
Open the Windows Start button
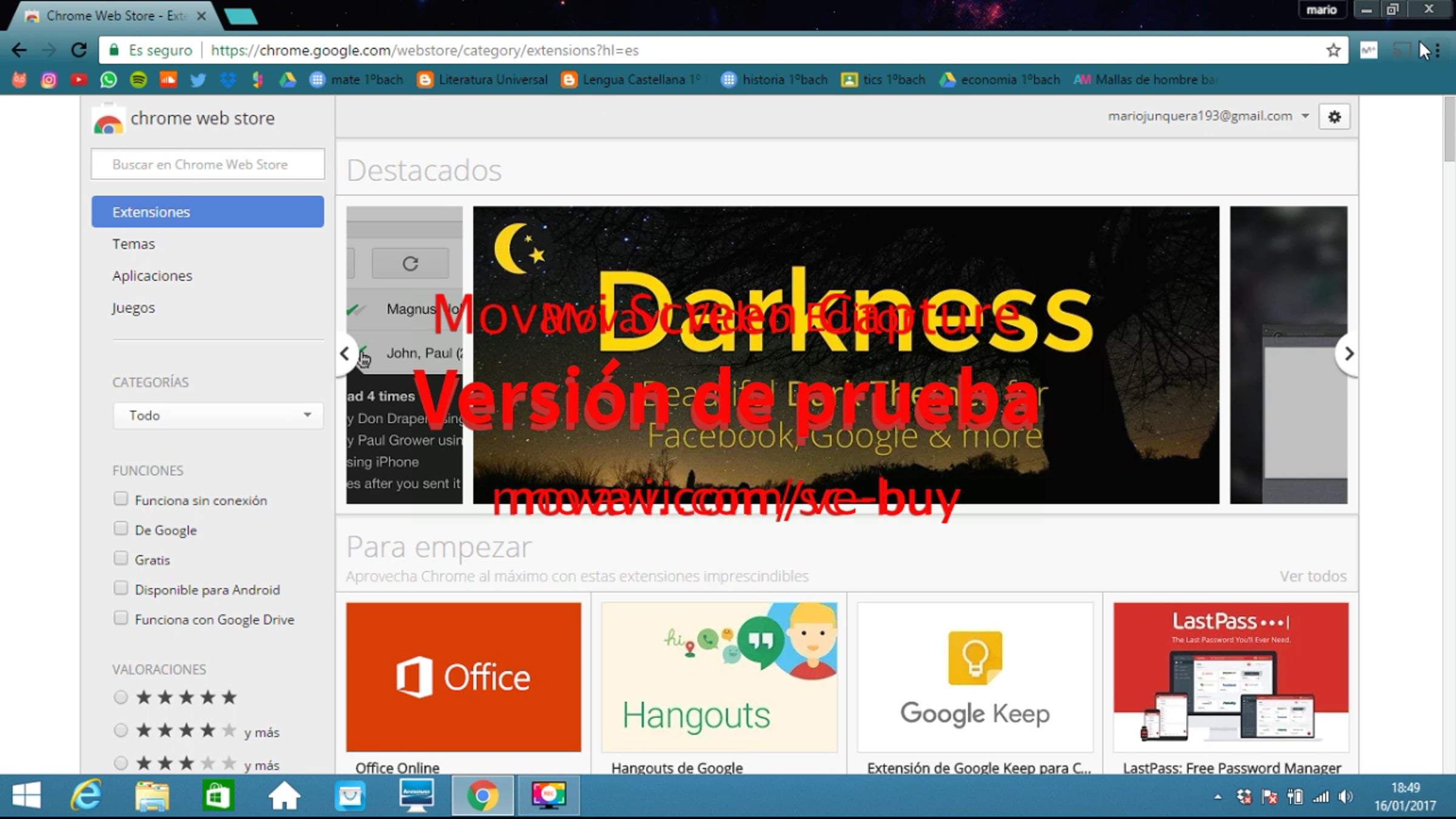[x=26, y=795]
